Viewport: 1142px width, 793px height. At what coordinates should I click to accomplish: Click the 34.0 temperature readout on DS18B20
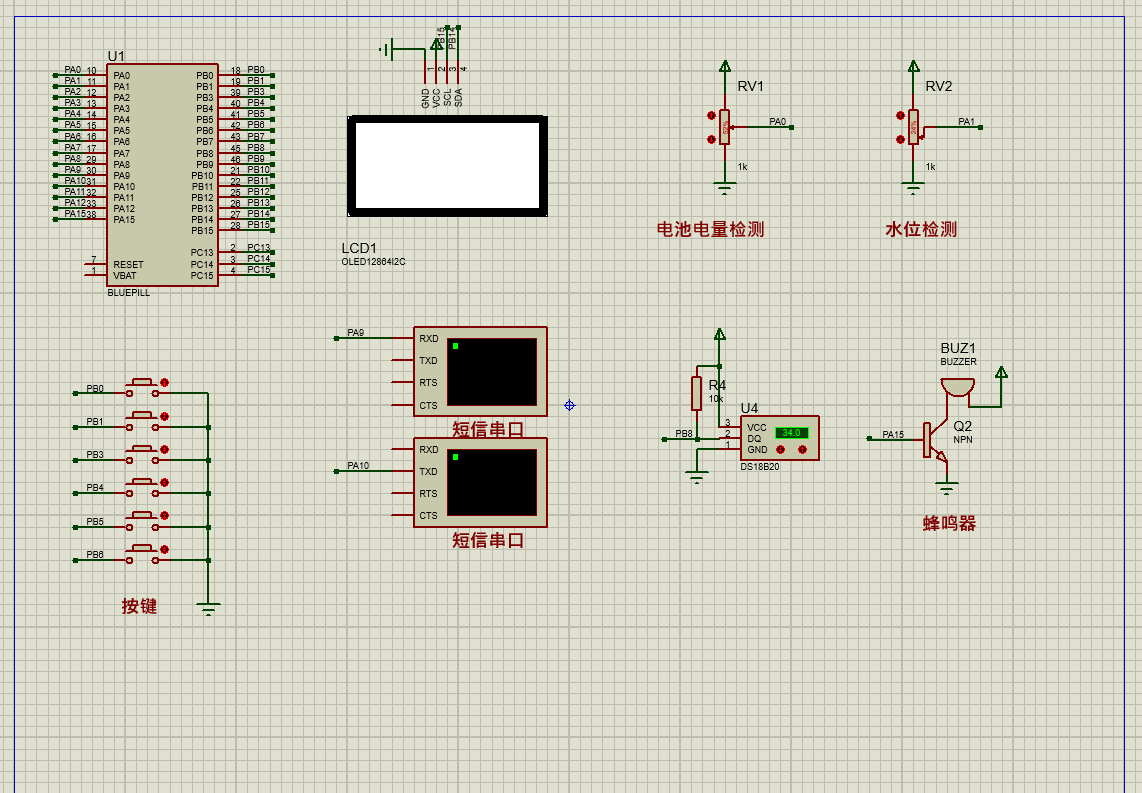(x=791, y=433)
